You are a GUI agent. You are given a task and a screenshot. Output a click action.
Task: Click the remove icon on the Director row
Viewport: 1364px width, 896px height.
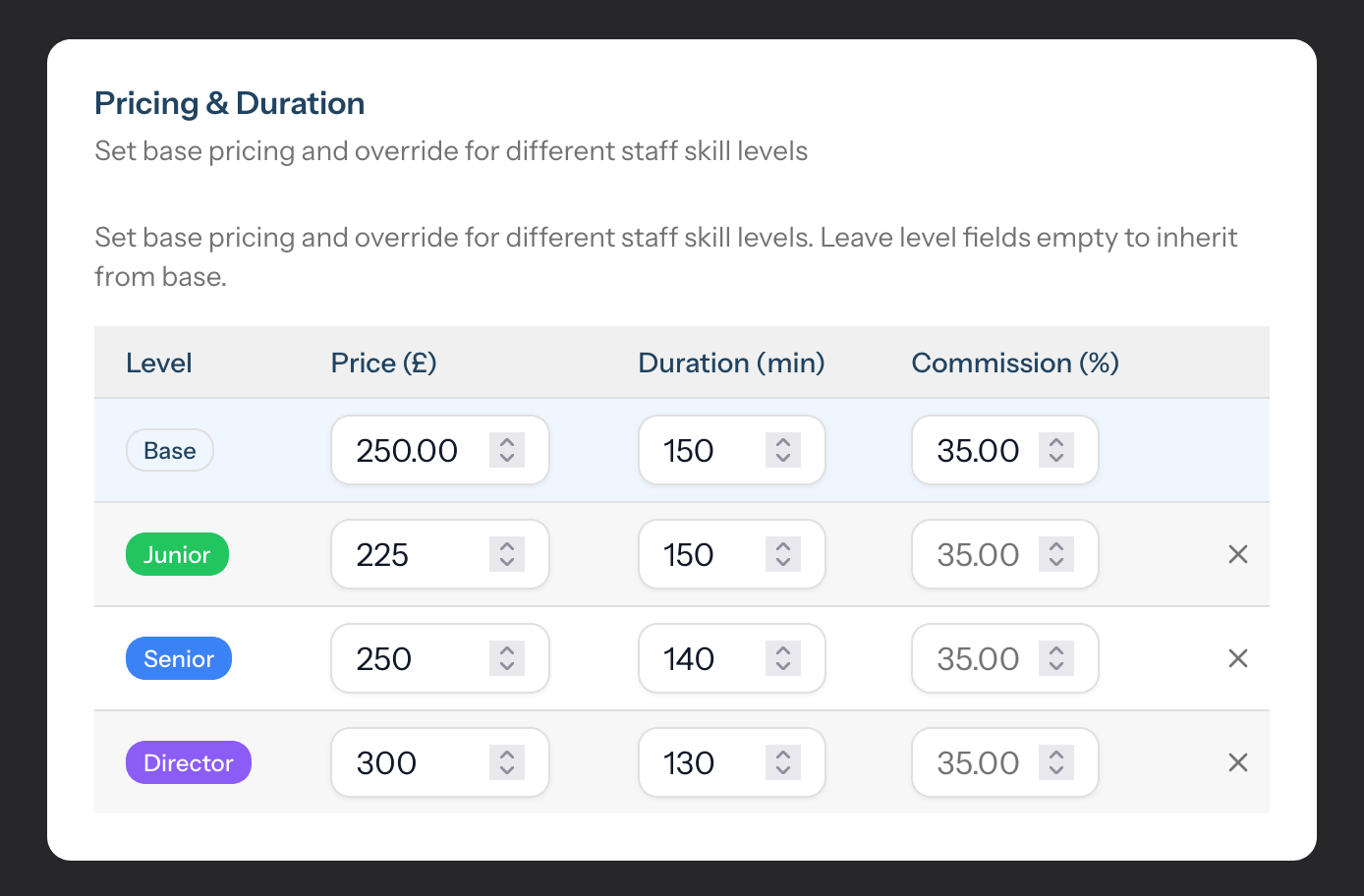pyautogui.click(x=1237, y=762)
